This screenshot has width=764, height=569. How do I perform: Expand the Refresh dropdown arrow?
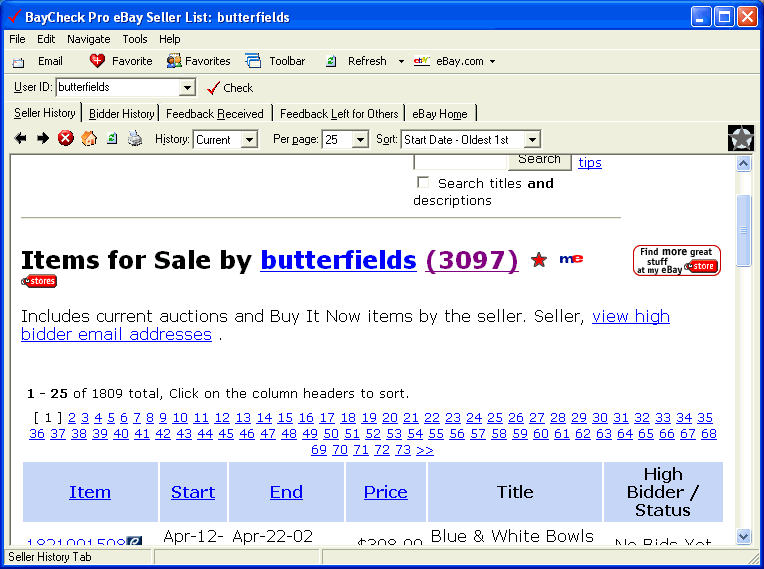(401, 61)
